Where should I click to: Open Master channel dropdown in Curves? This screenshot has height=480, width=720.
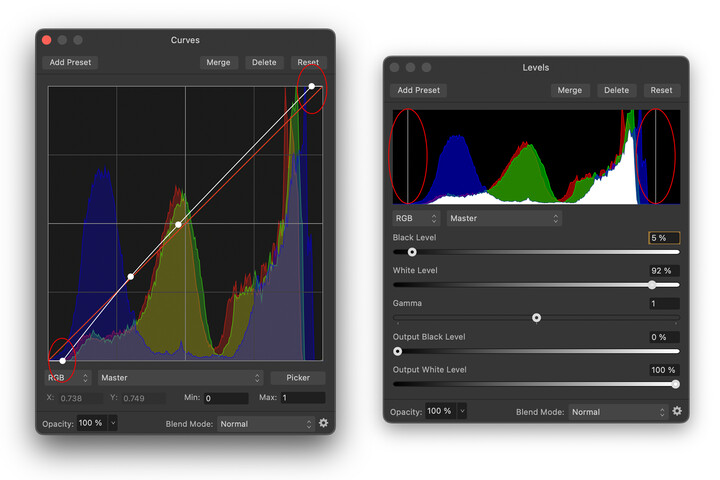[x=180, y=378]
